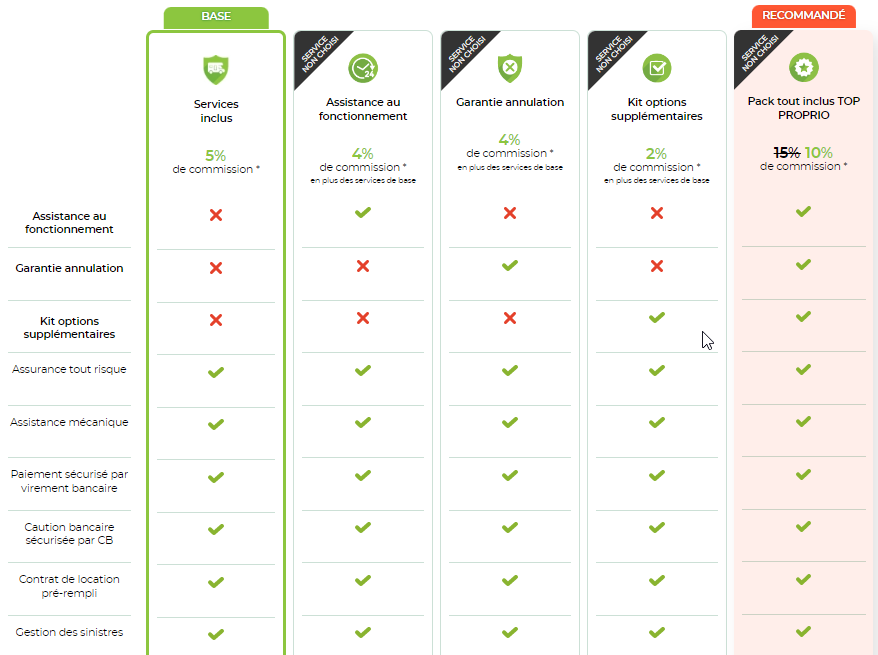The width and height of the screenshot is (878, 655).
Task: Click the Service non choisi ribbon on Assistance card
Action: (316, 53)
